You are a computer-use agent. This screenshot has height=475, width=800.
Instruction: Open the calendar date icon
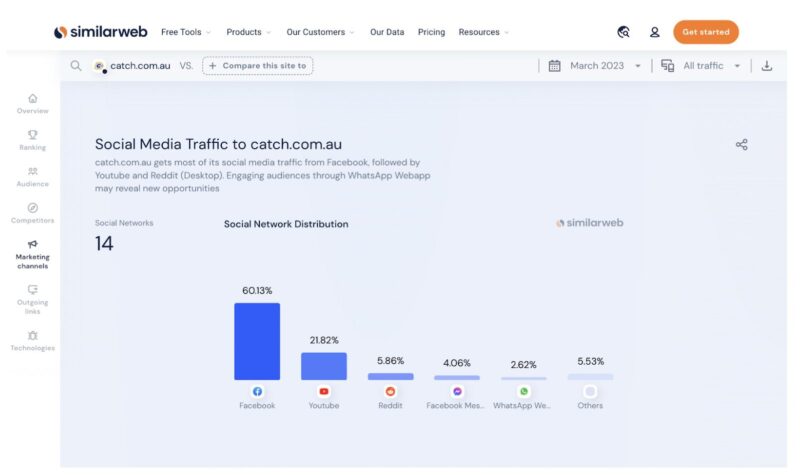point(554,66)
